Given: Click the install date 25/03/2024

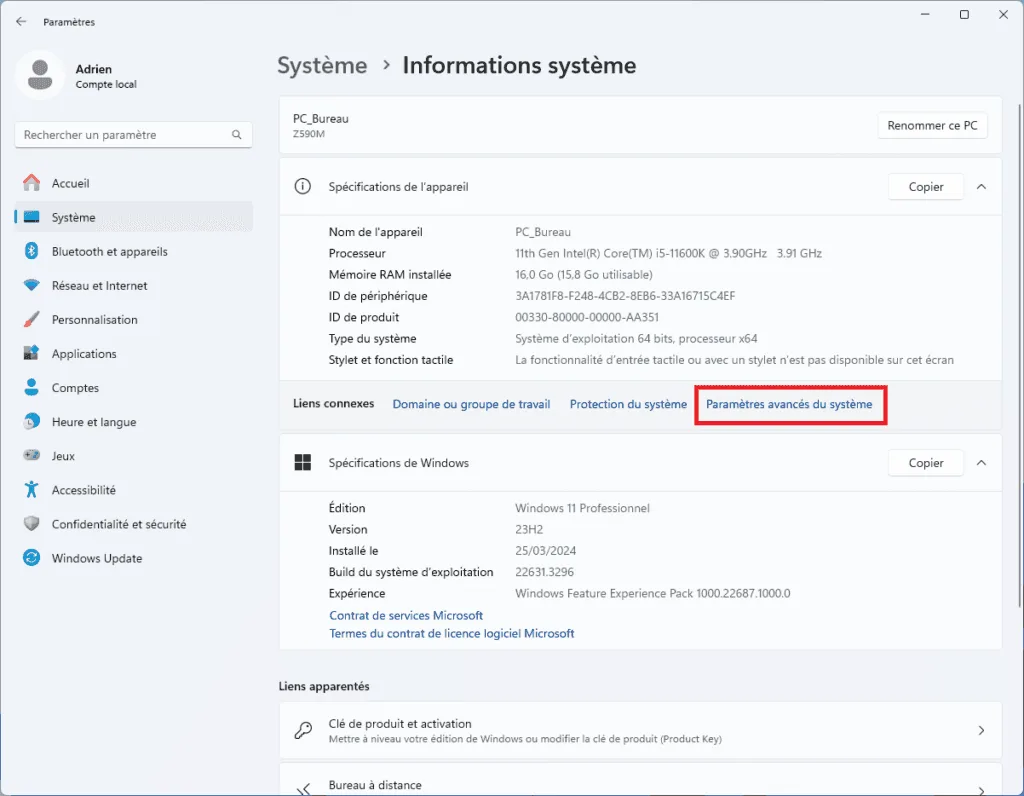Looking at the screenshot, I should (x=545, y=550).
